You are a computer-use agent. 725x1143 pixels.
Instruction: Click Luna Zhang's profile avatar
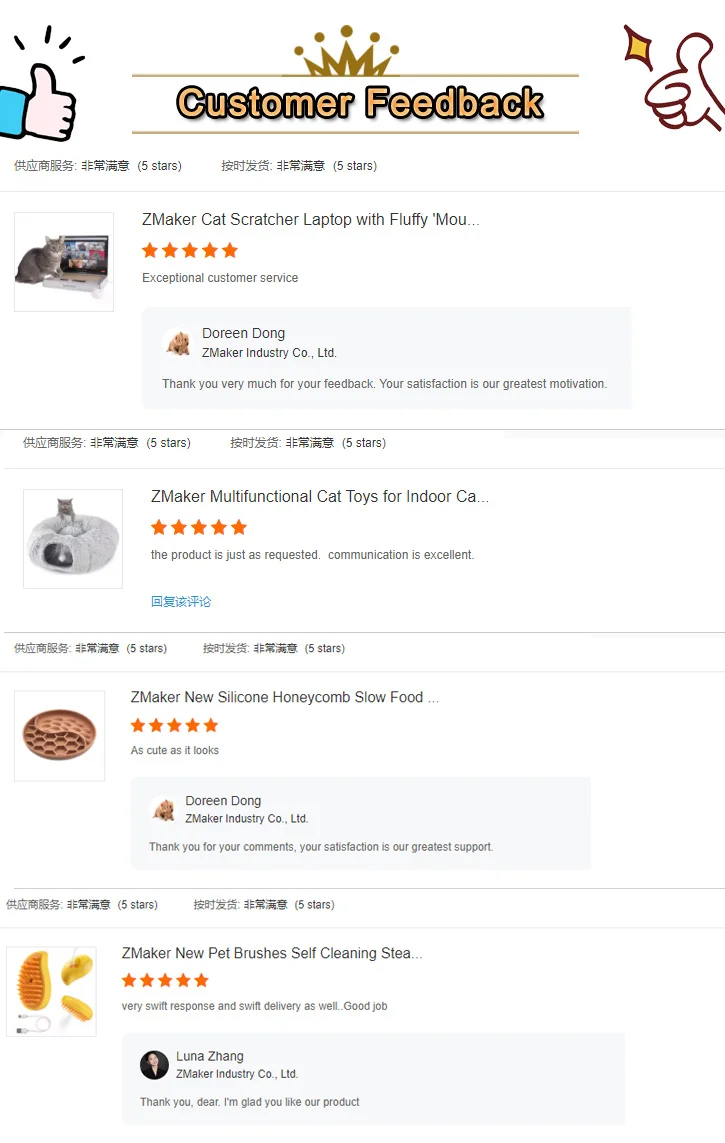[154, 1065]
